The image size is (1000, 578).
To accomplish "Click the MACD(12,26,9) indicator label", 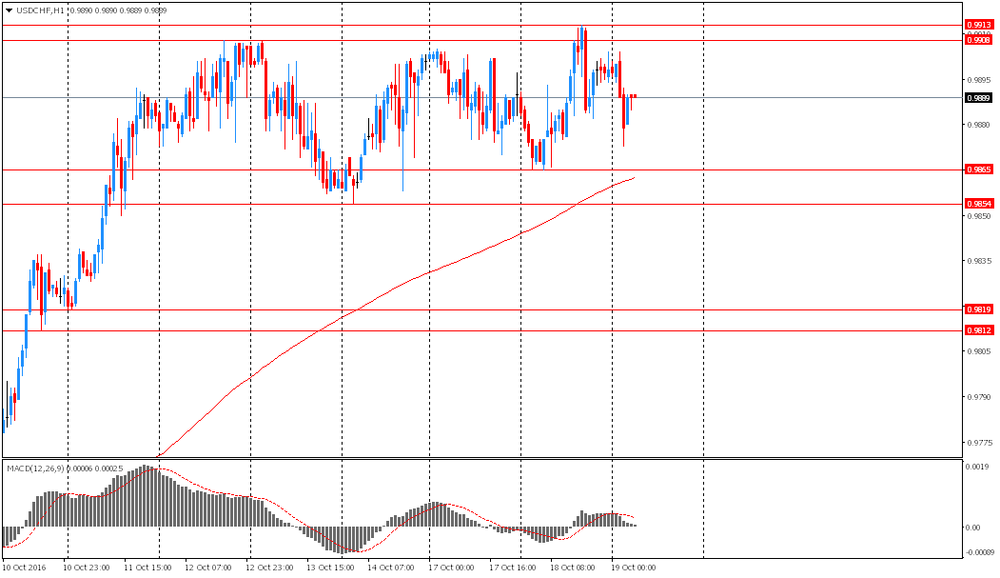I will click(x=38, y=468).
